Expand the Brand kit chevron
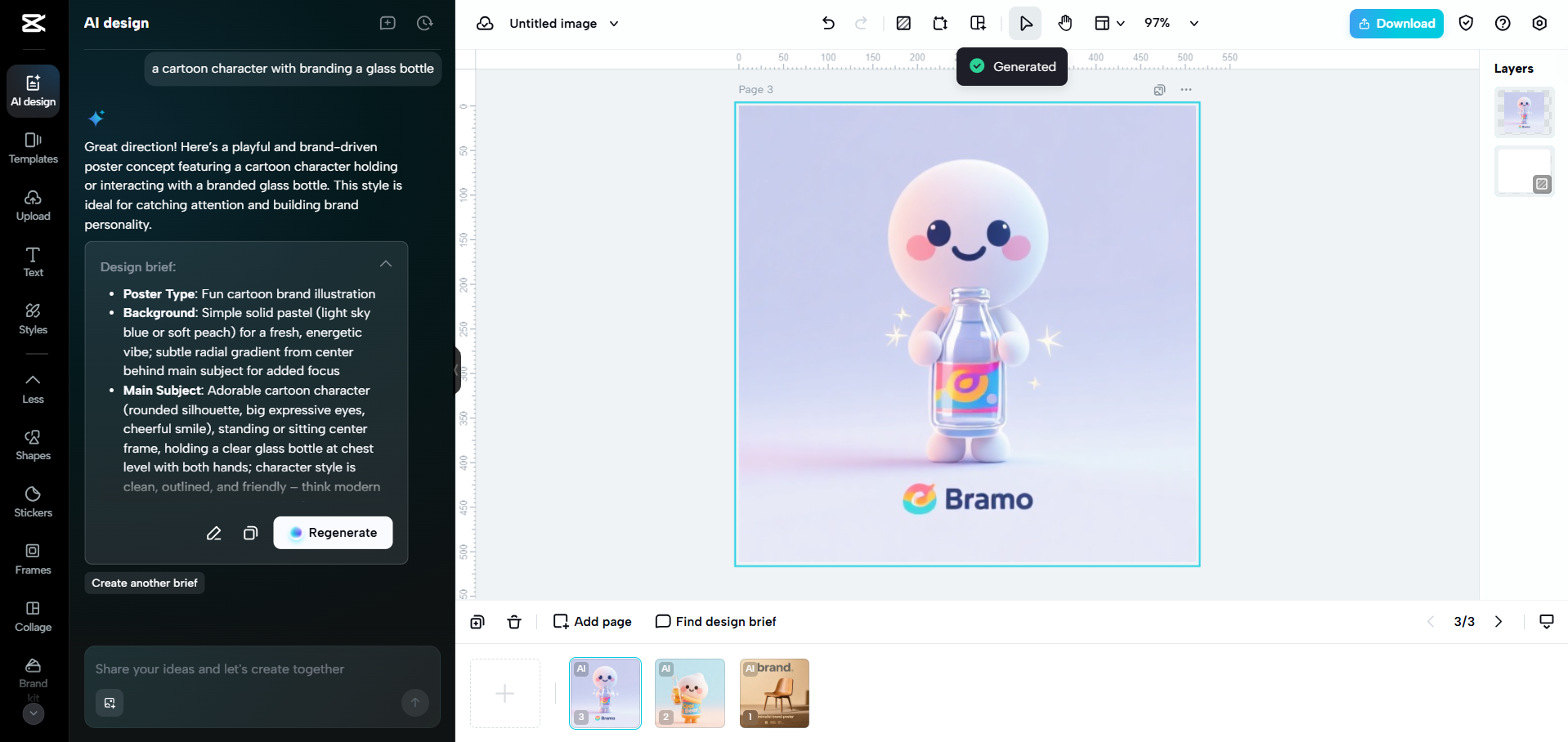This screenshot has width=1568, height=742. (x=33, y=713)
